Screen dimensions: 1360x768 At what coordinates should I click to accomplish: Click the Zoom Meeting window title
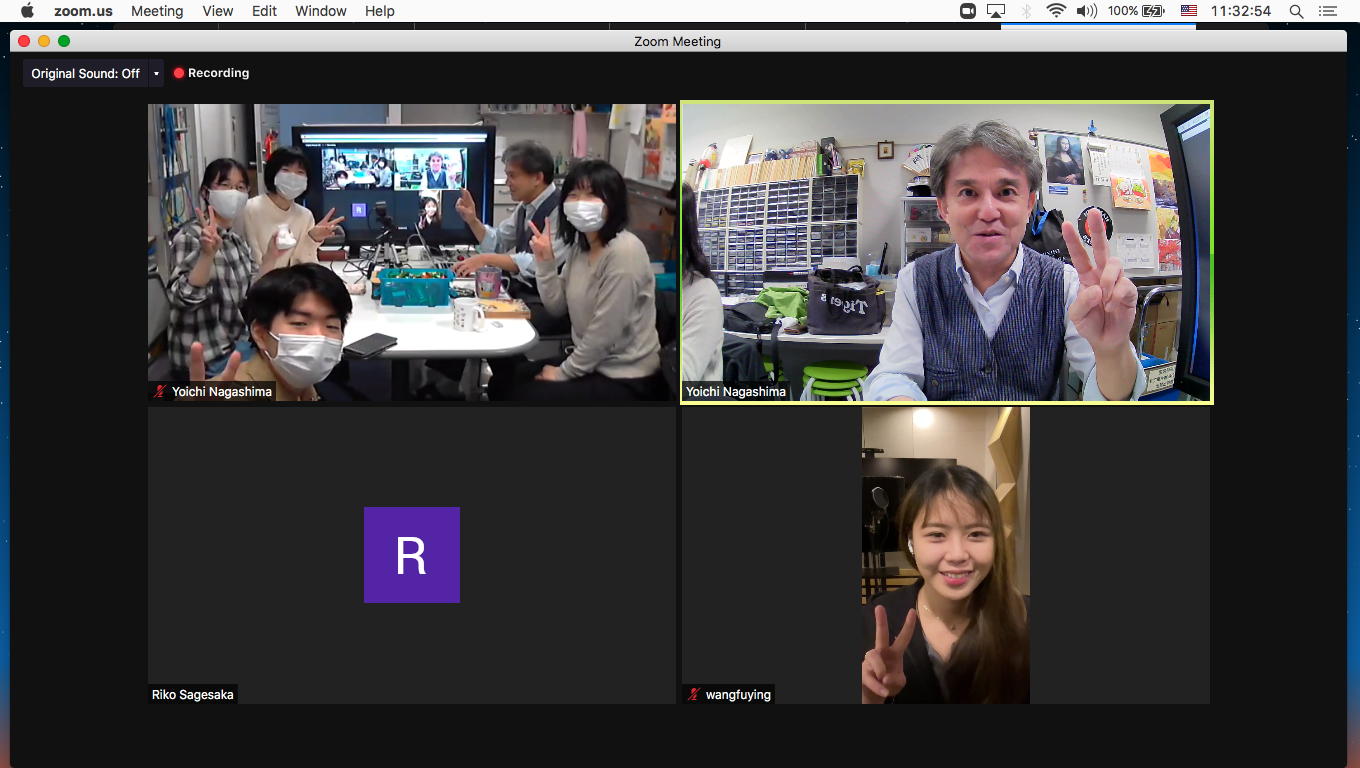point(677,41)
